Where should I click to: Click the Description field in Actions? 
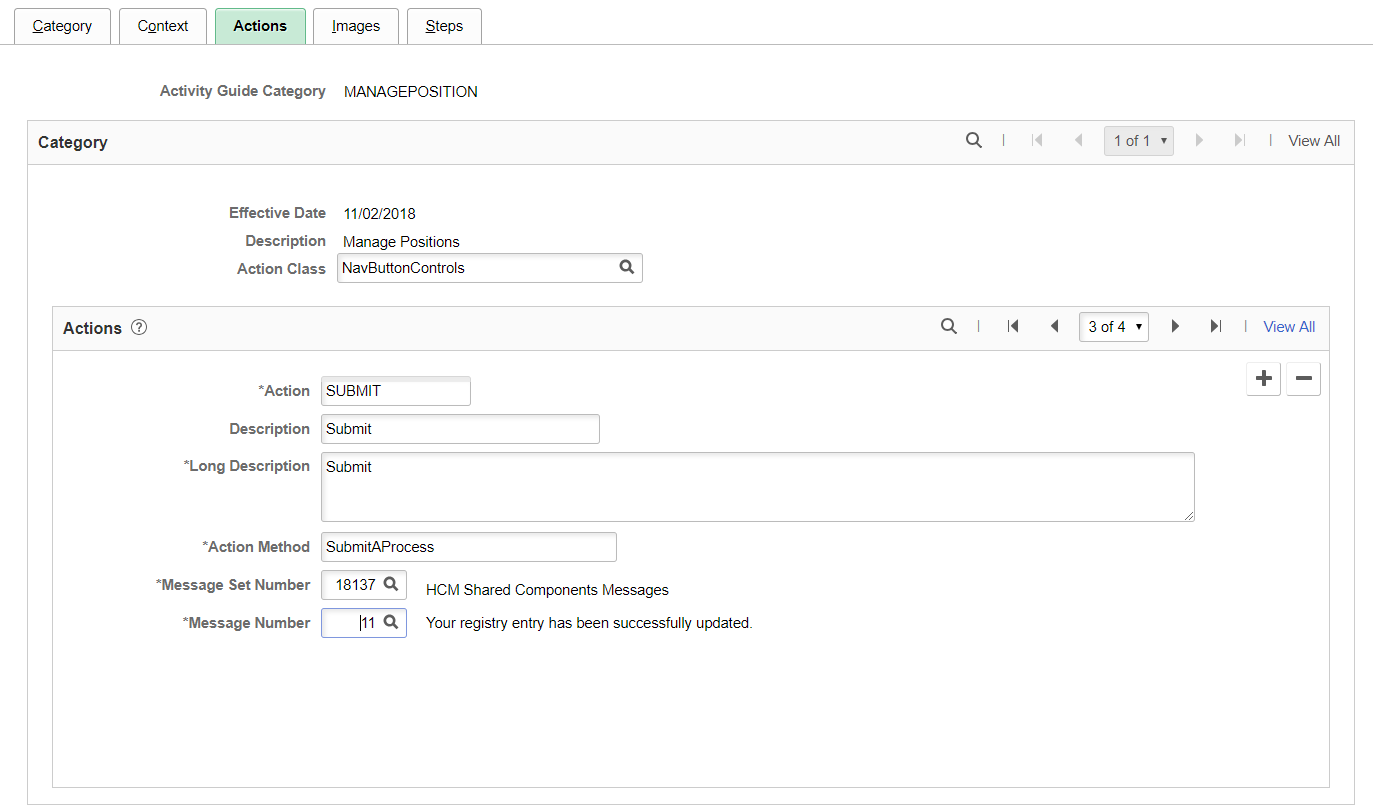460,429
